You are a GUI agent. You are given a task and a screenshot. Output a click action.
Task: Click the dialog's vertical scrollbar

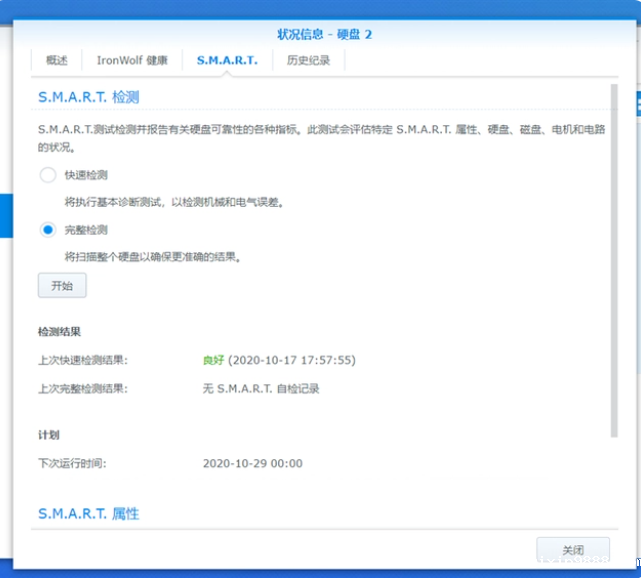[614, 260]
